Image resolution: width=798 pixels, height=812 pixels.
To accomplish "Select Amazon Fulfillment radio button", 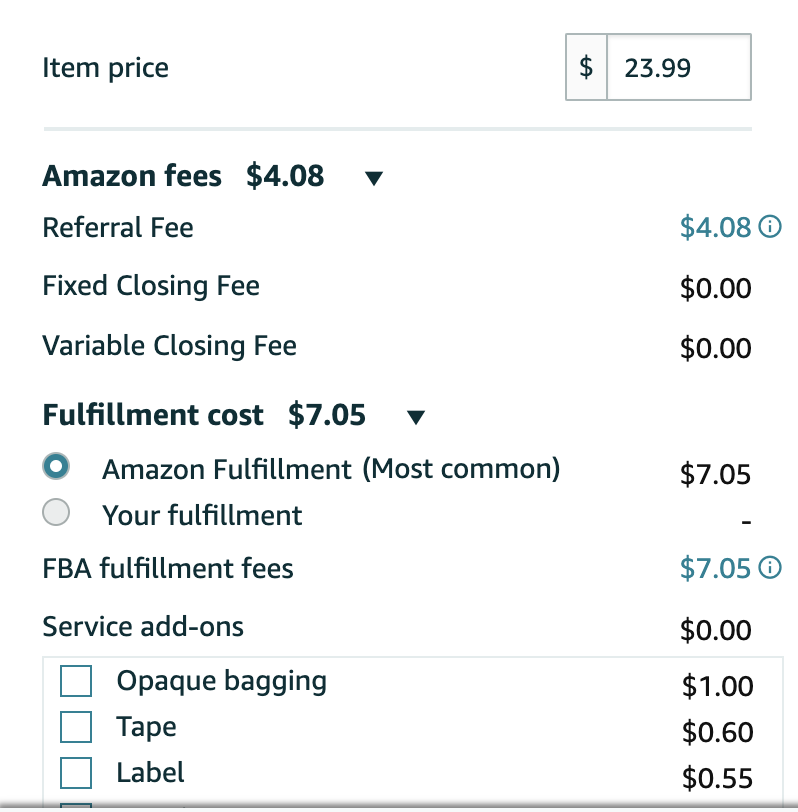I will click(56, 466).
